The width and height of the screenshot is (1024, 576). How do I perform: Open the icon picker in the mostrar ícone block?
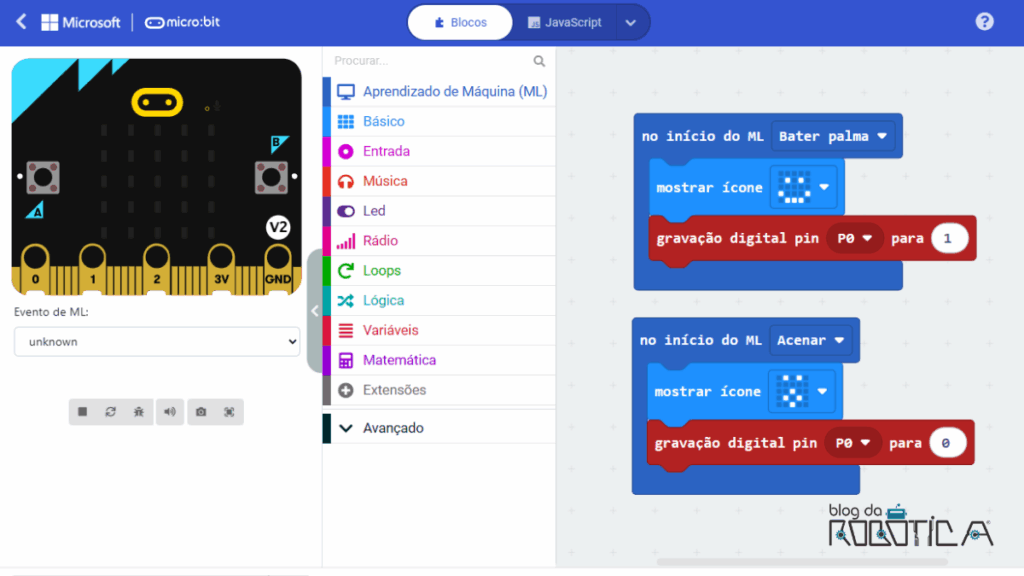803,187
